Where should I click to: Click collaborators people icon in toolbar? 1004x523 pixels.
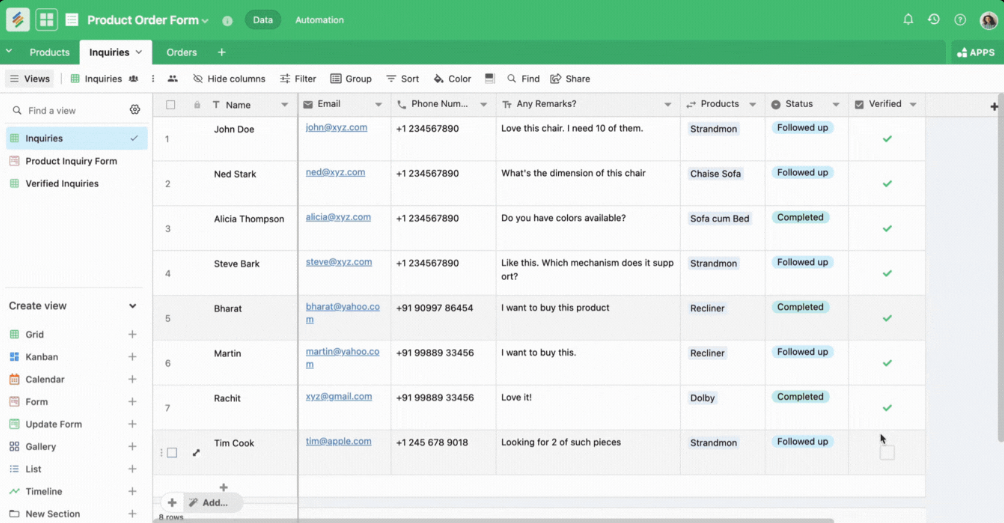172,79
